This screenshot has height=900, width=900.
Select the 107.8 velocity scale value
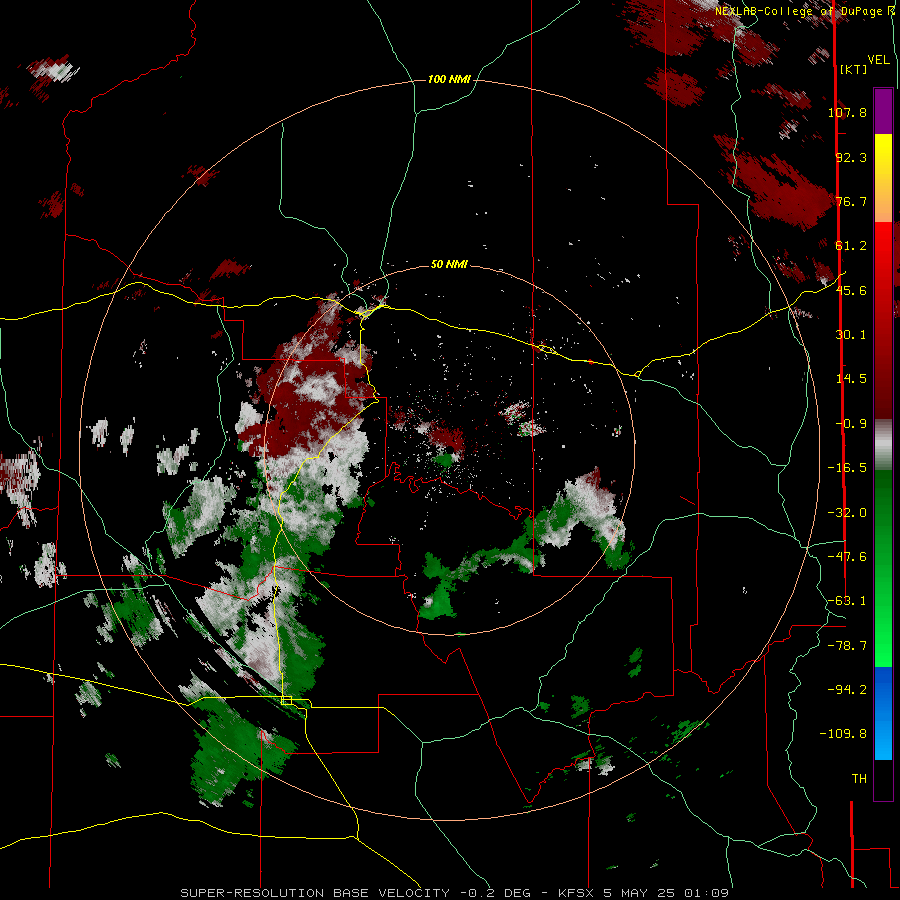[847, 112]
